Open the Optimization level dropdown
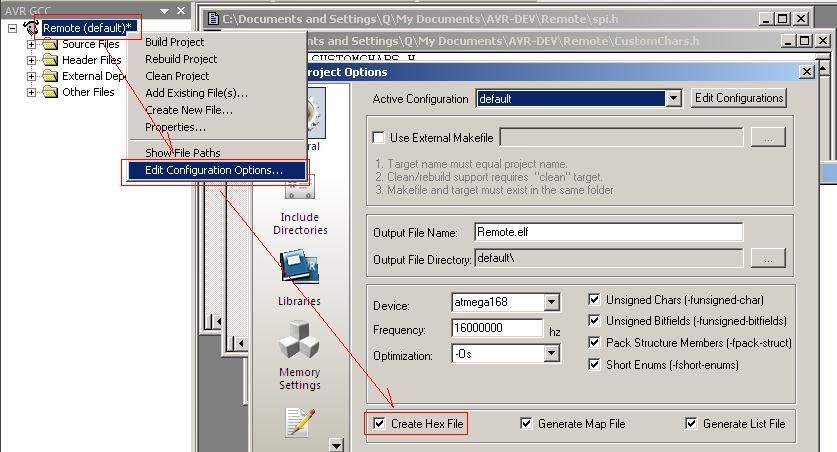 click(552, 353)
